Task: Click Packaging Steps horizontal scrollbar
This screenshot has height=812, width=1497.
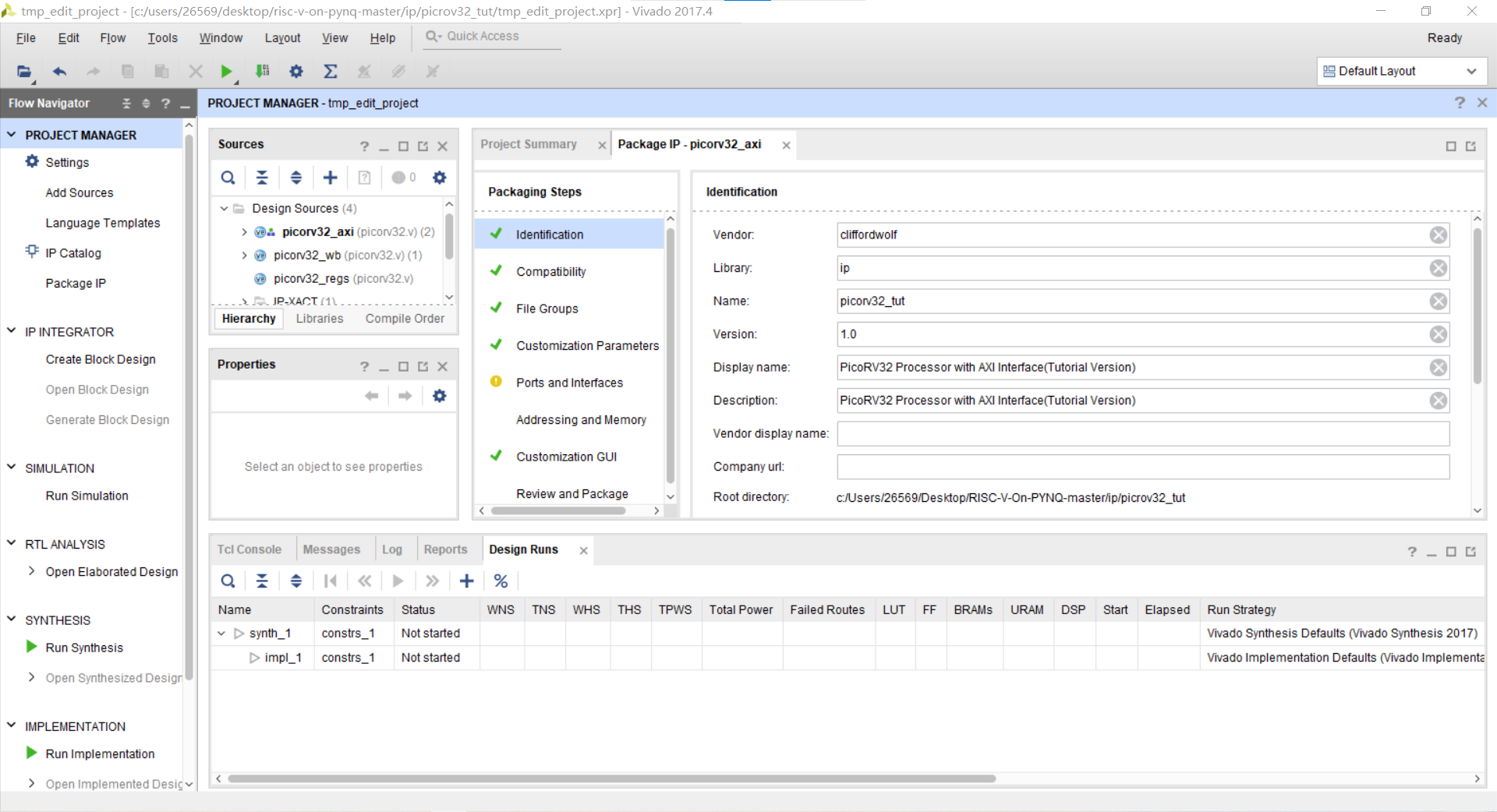Action: point(558,511)
